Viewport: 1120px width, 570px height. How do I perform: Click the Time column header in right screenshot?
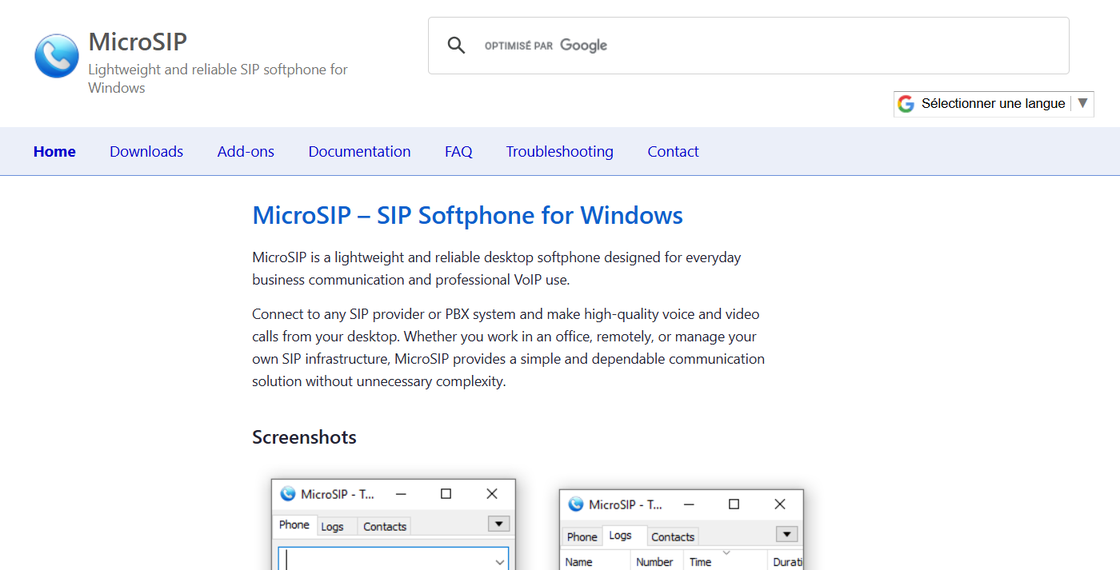725,561
